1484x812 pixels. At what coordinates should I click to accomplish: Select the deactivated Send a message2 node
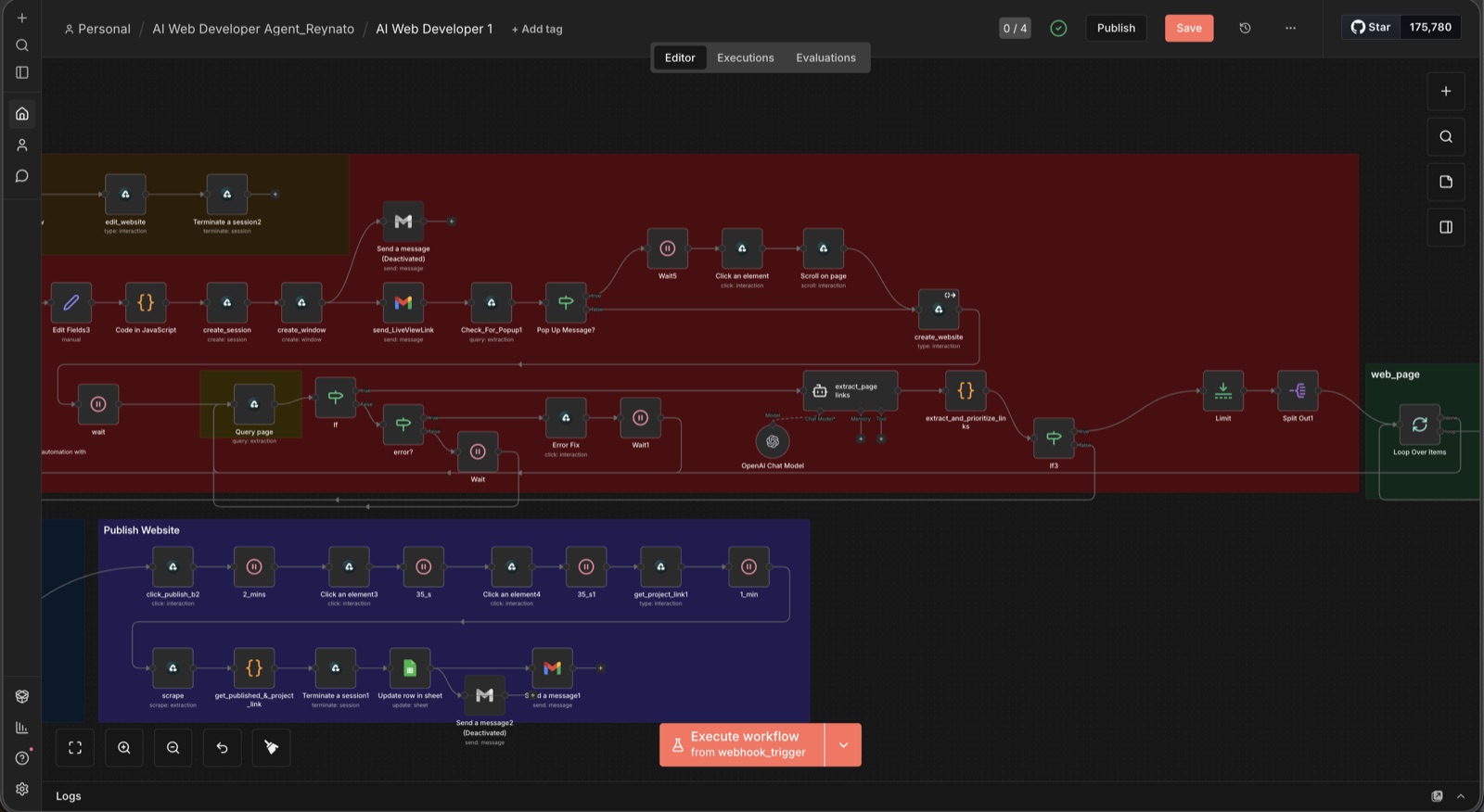[x=484, y=695]
